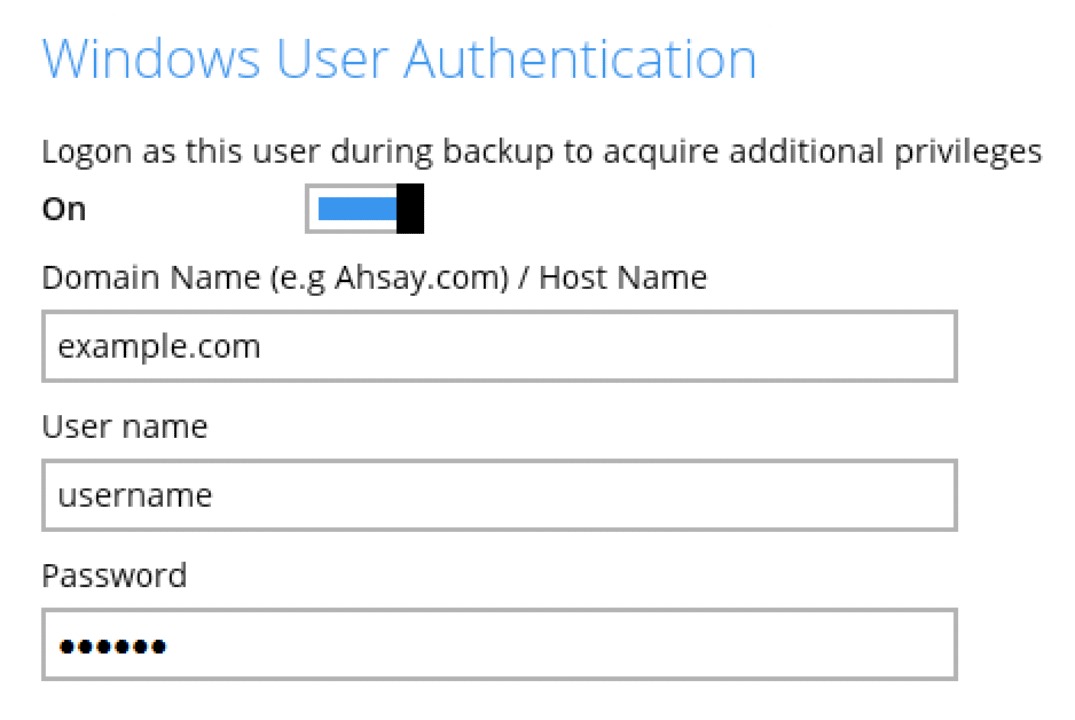Place cursor in the Password field
The width and height of the screenshot is (1075, 720).
pyautogui.click(x=498, y=645)
